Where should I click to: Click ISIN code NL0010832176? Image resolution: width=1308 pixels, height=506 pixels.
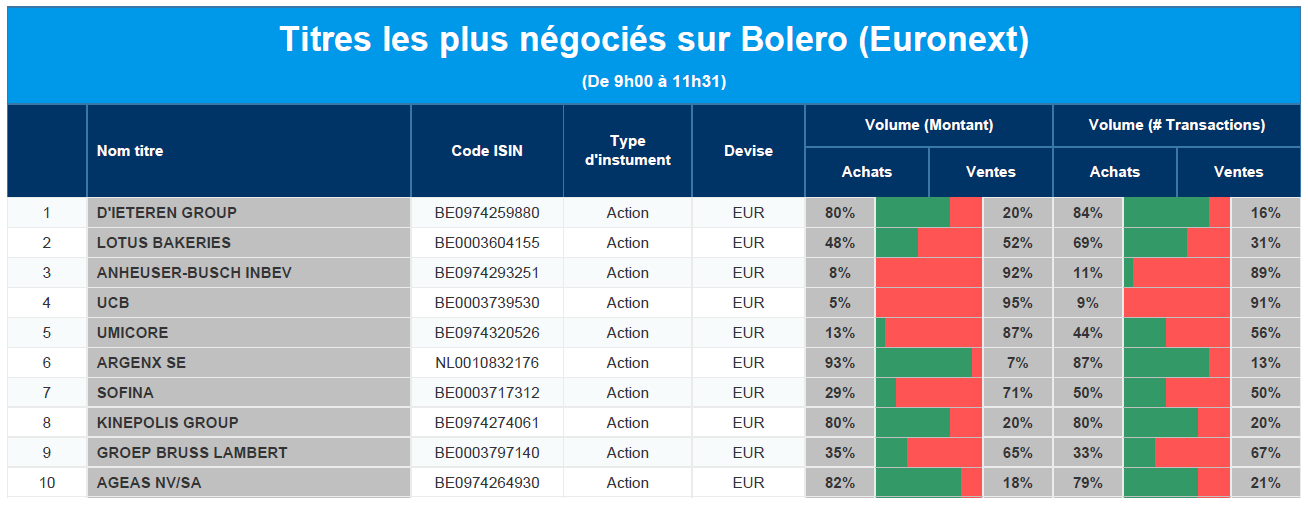tap(487, 363)
